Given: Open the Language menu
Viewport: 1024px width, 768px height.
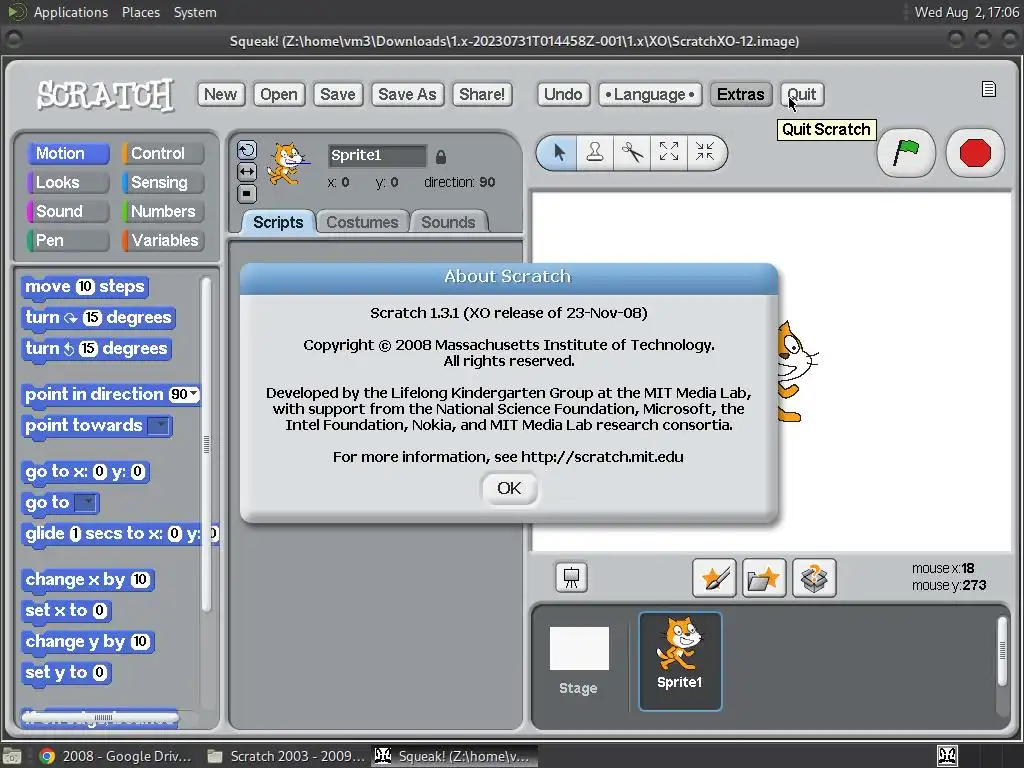Looking at the screenshot, I should (x=650, y=94).
